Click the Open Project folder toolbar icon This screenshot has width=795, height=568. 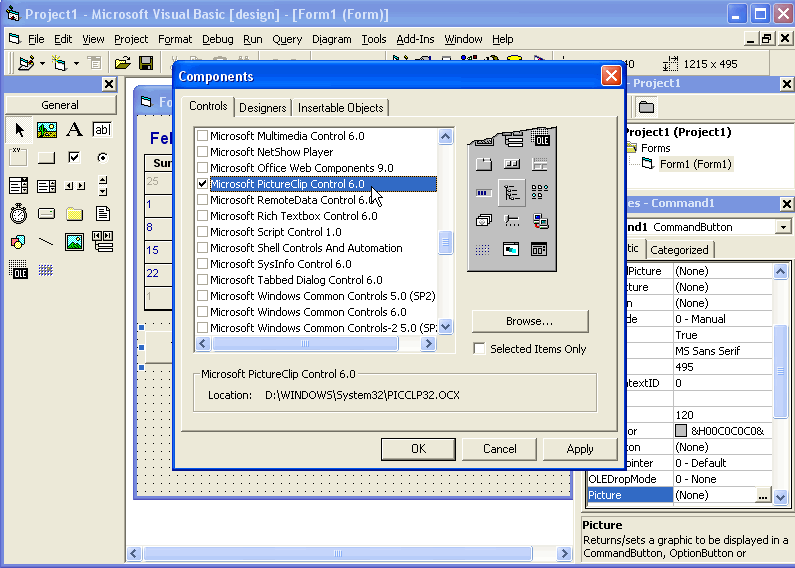pyautogui.click(x=122, y=63)
